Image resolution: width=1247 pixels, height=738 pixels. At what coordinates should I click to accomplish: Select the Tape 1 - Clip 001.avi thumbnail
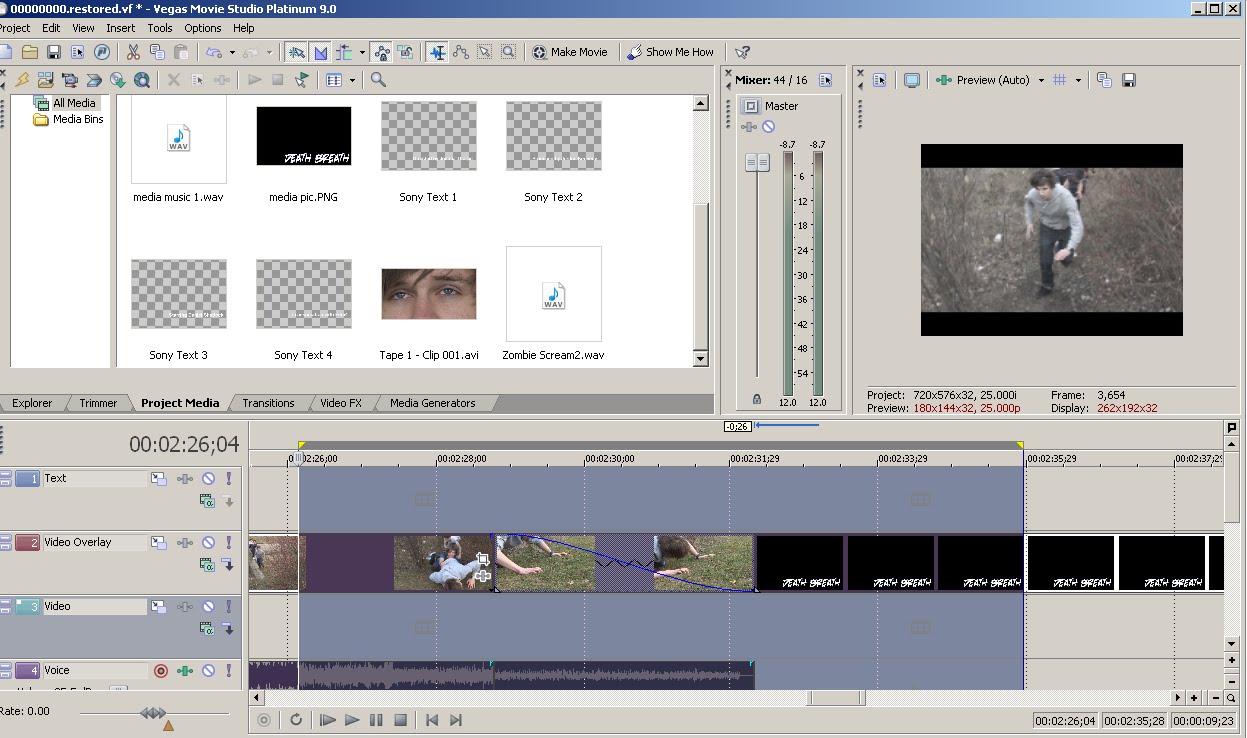[x=428, y=294]
